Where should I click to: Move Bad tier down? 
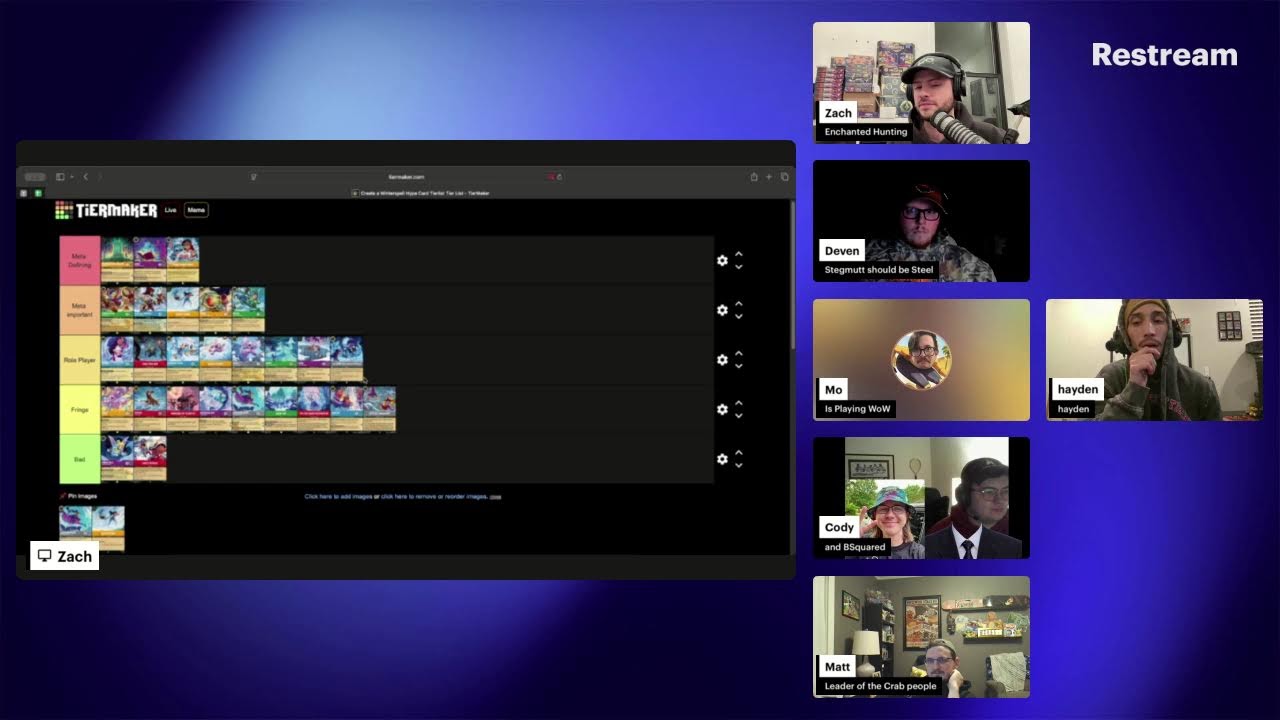click(x=739, y=466)
